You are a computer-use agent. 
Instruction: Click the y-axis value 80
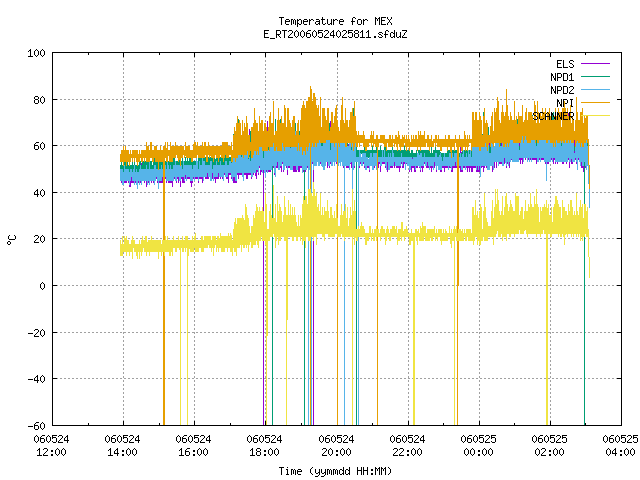point(39,100)
